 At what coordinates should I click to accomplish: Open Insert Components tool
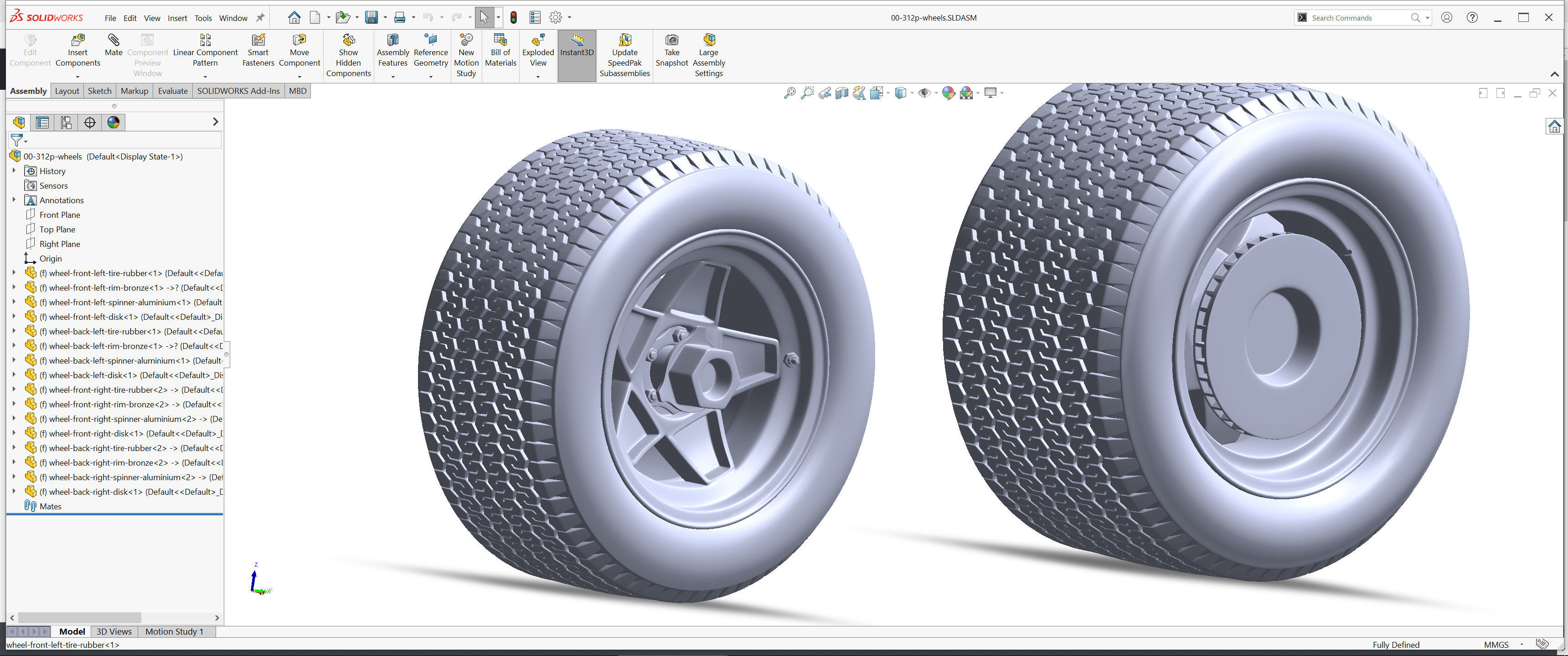click(x=77, y=41)
